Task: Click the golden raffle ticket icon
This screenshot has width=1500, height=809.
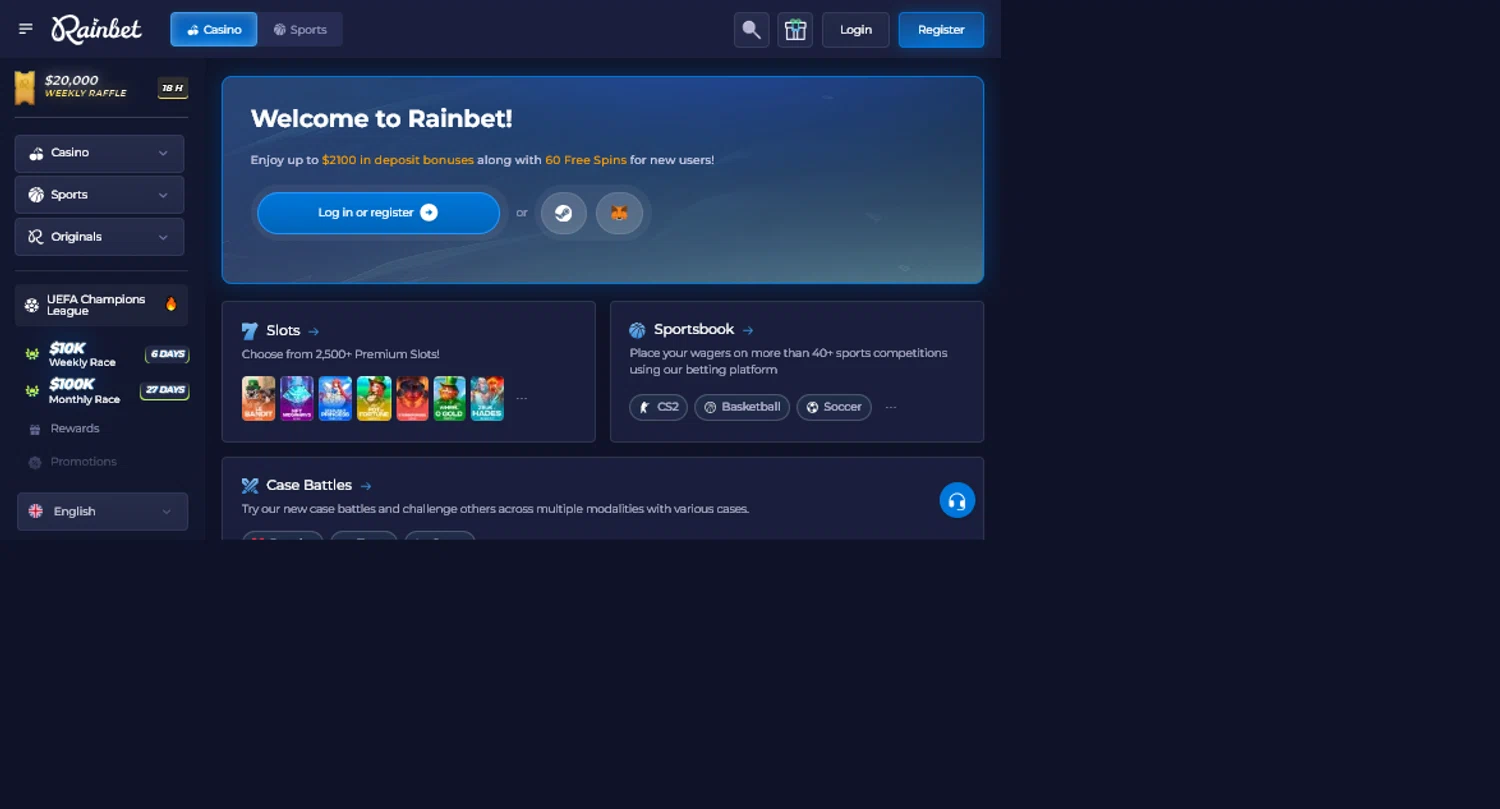Action: (x=25, y=88)
